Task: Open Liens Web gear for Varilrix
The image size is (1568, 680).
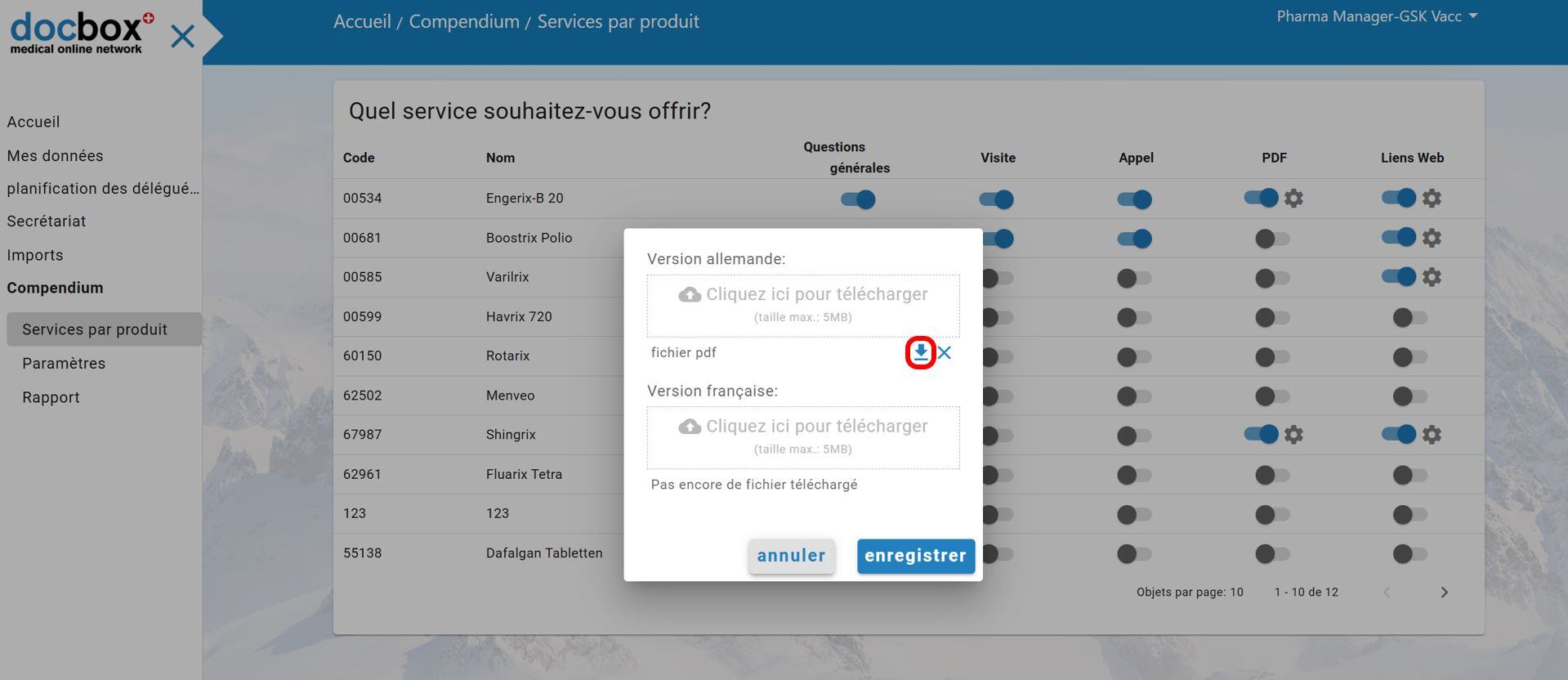Action: click(1432, 277)
